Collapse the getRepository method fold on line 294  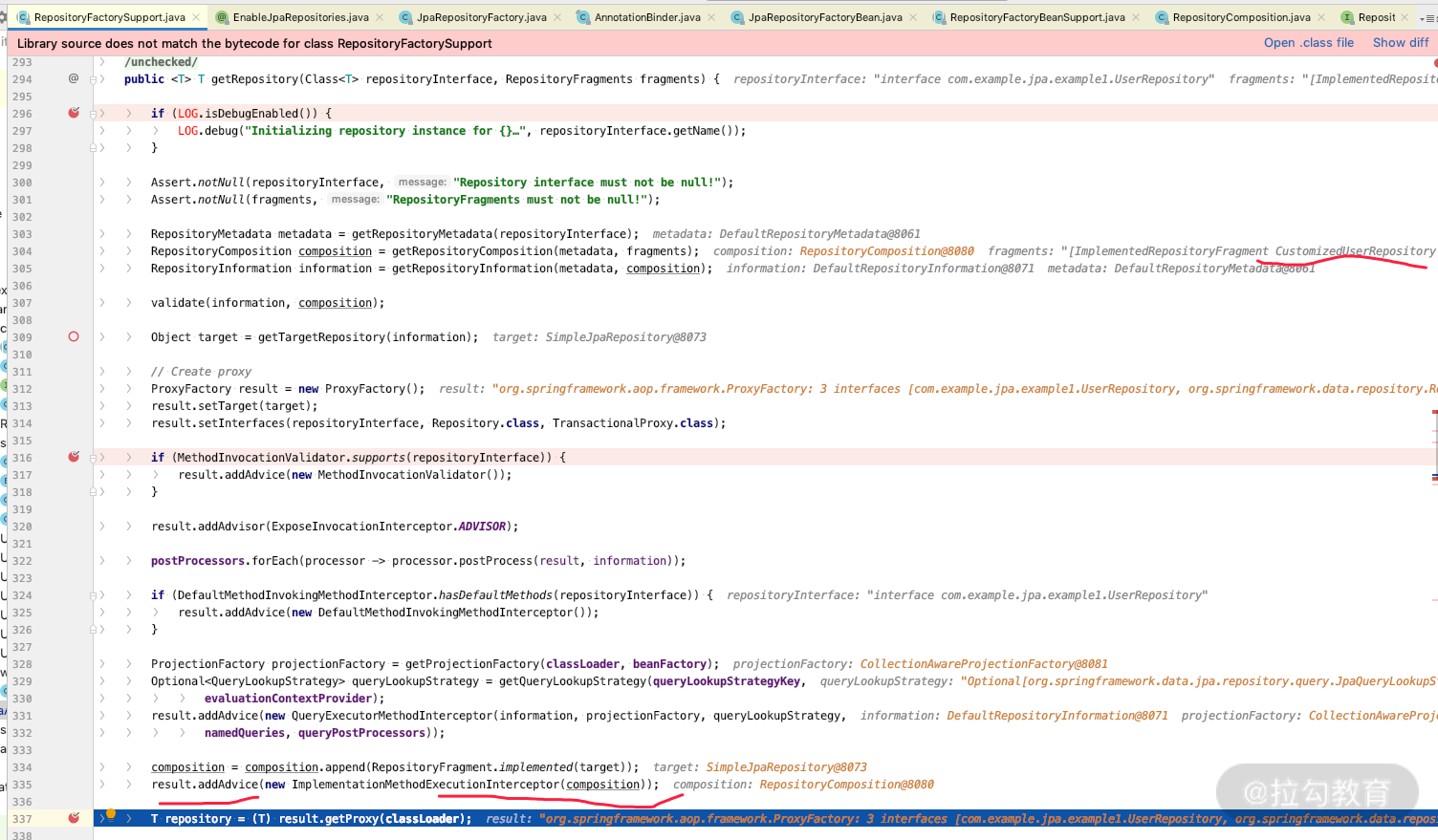coord(93,79)
